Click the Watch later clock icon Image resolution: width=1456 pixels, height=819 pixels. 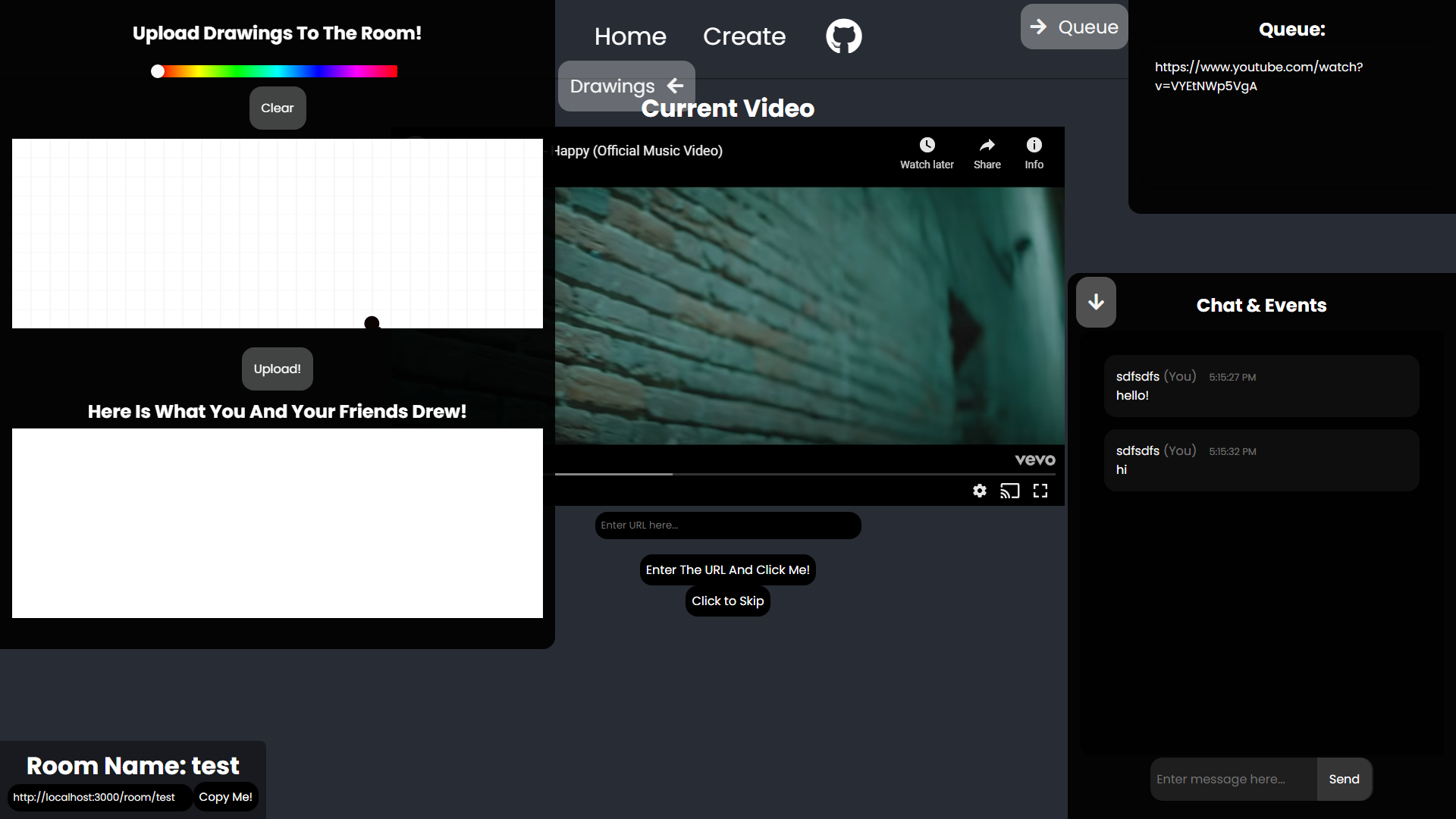(x=927, y=146)
